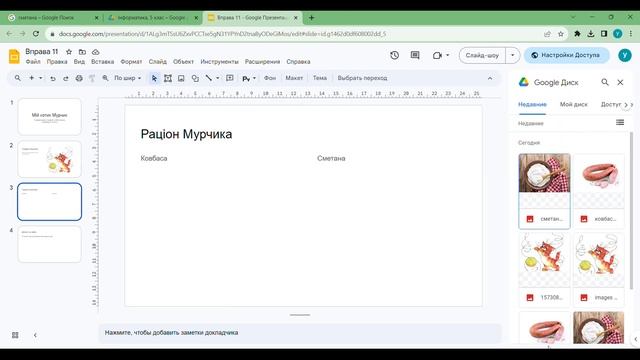The image size is (640, 360).
Task: Add a new slide with plus button
Action: coord(31,78)
